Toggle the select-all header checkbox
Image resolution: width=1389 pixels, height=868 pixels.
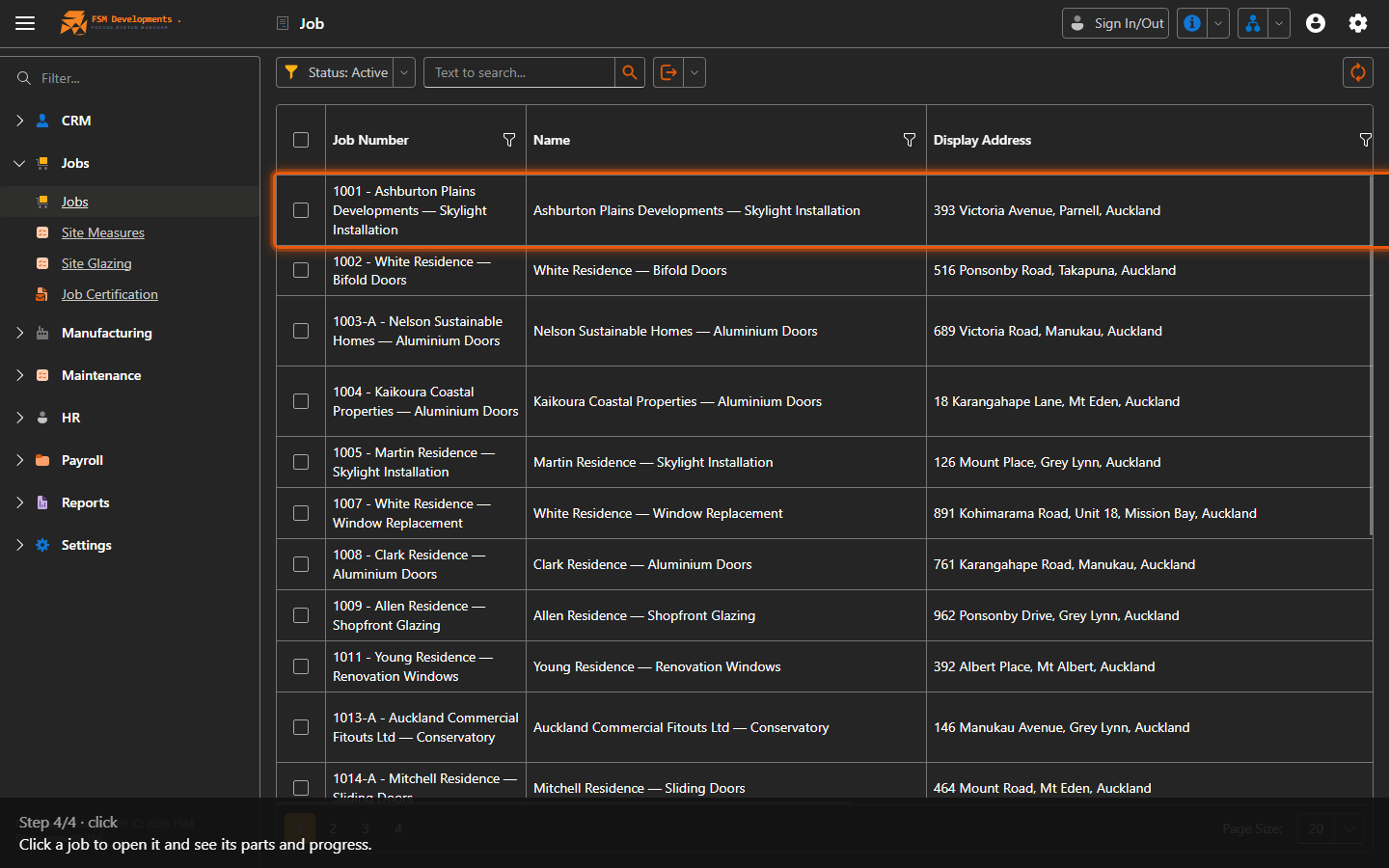coord(301,140)
